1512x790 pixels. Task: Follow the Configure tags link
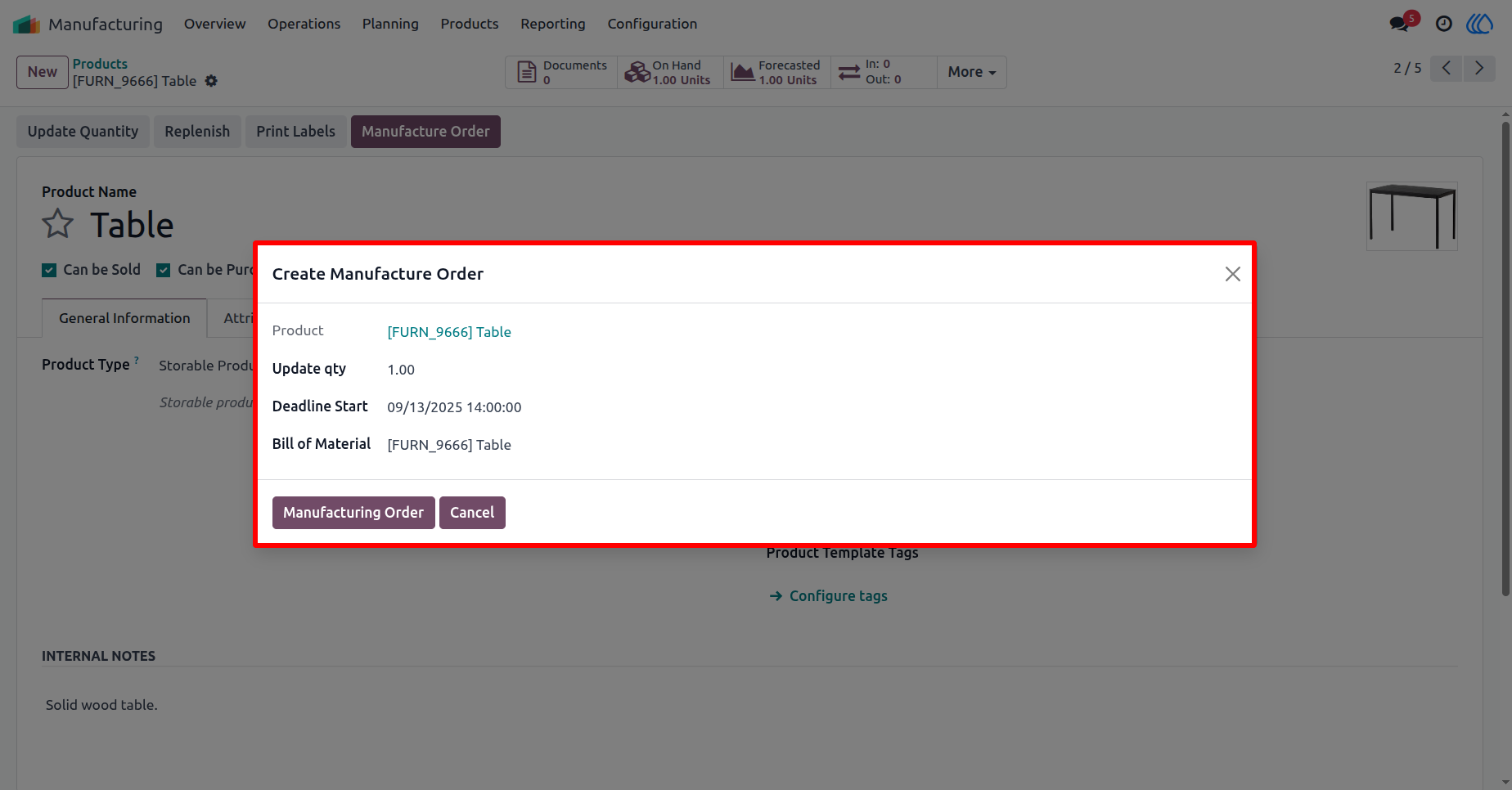tap(828, 596)
